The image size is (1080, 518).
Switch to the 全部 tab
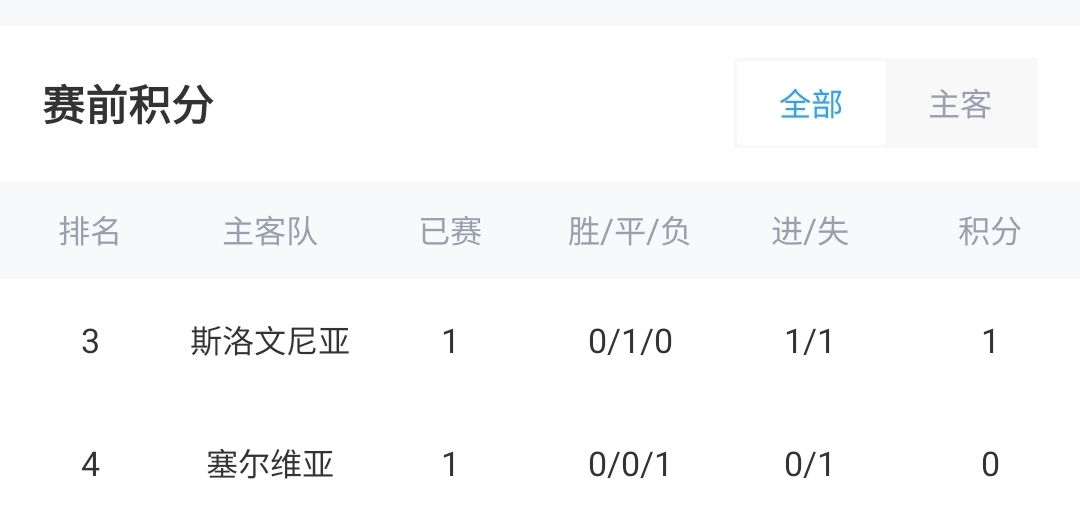811,104
